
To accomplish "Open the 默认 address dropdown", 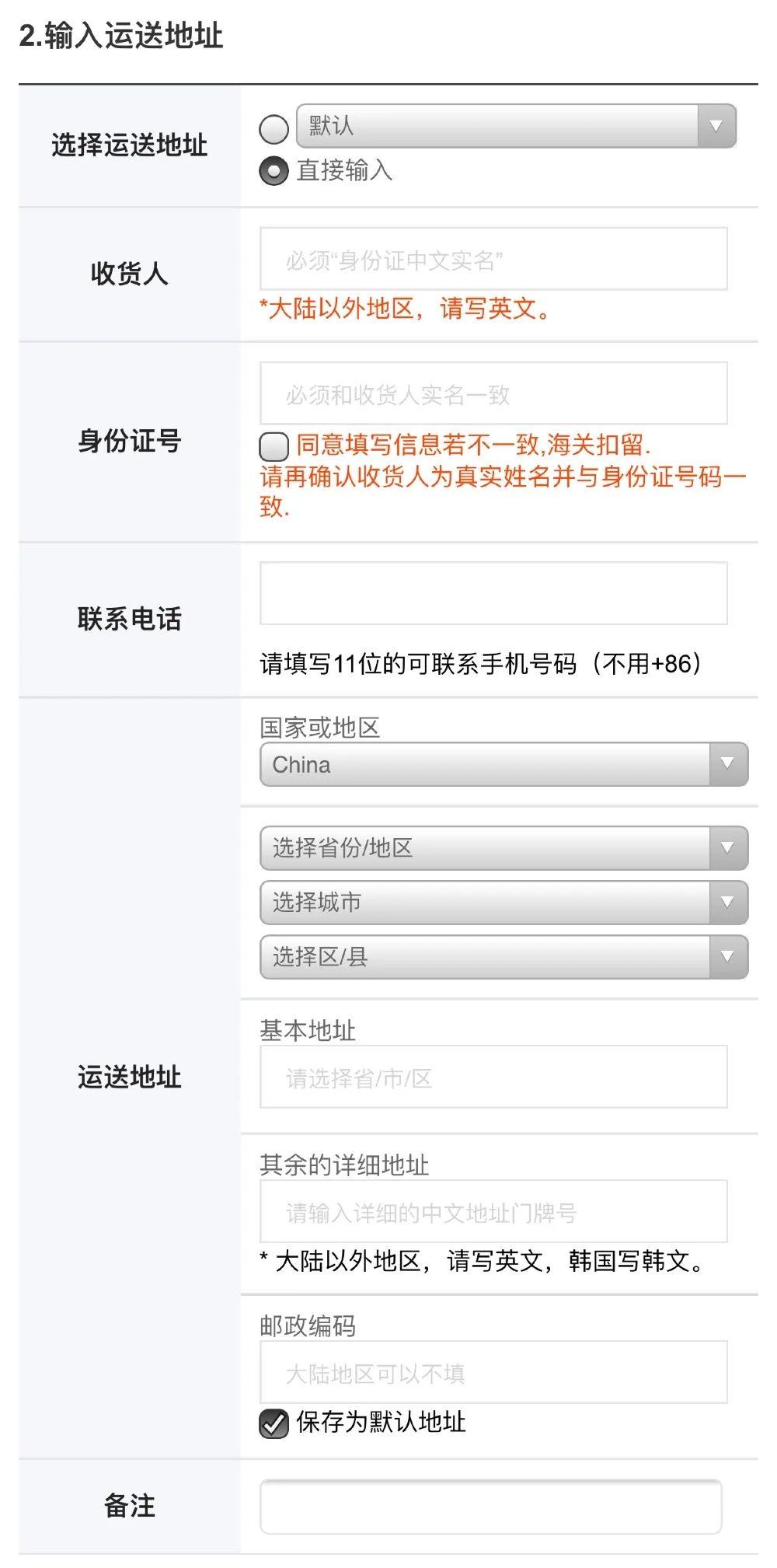I will point(497,126).
